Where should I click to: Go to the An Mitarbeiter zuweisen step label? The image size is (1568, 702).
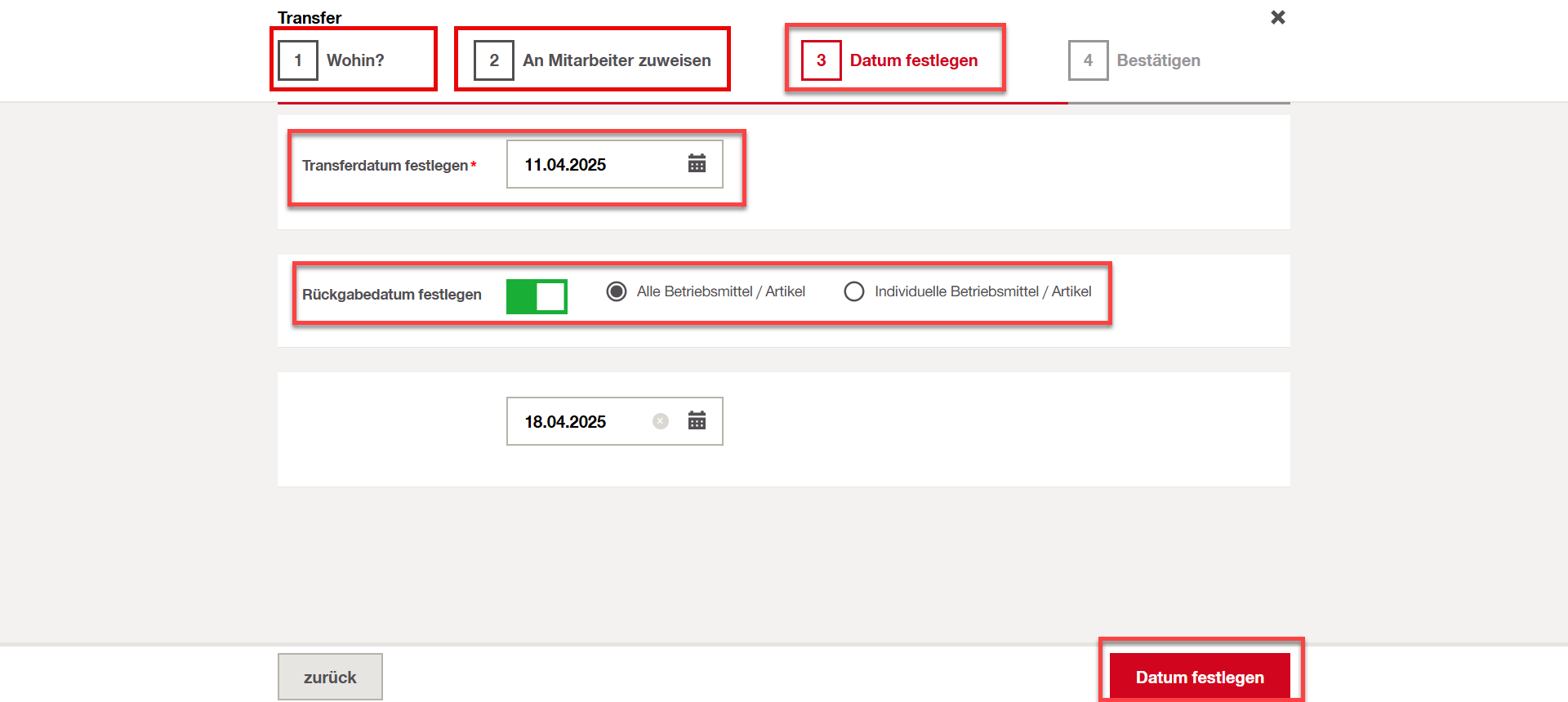617,60
